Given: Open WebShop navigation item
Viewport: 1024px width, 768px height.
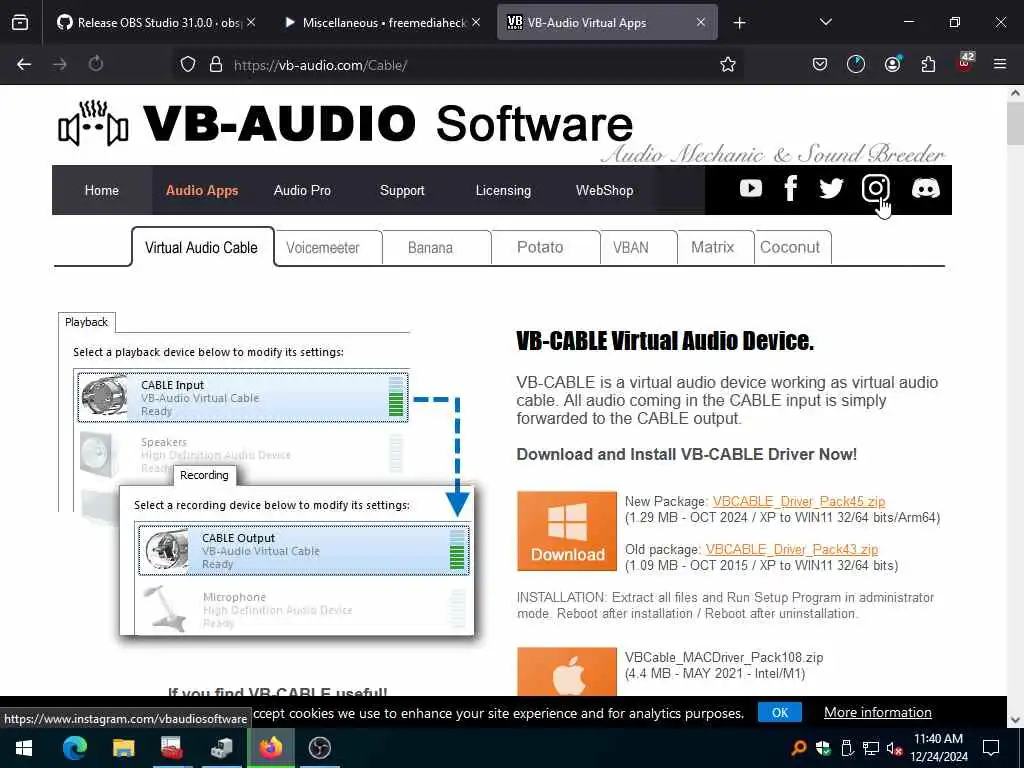Looking at the screenshot, I should [604, 190].
